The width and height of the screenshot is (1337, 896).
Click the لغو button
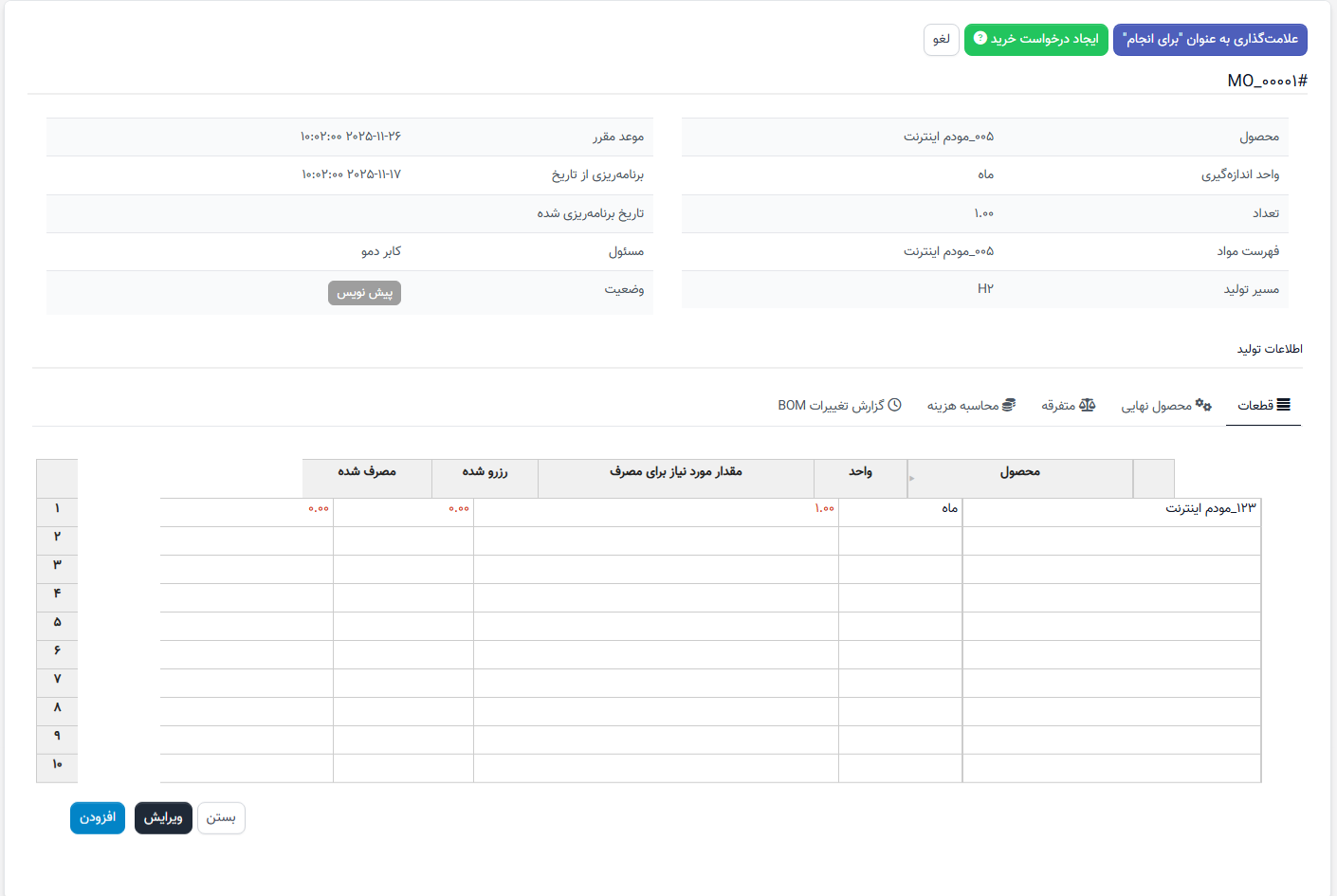point(942,40)
